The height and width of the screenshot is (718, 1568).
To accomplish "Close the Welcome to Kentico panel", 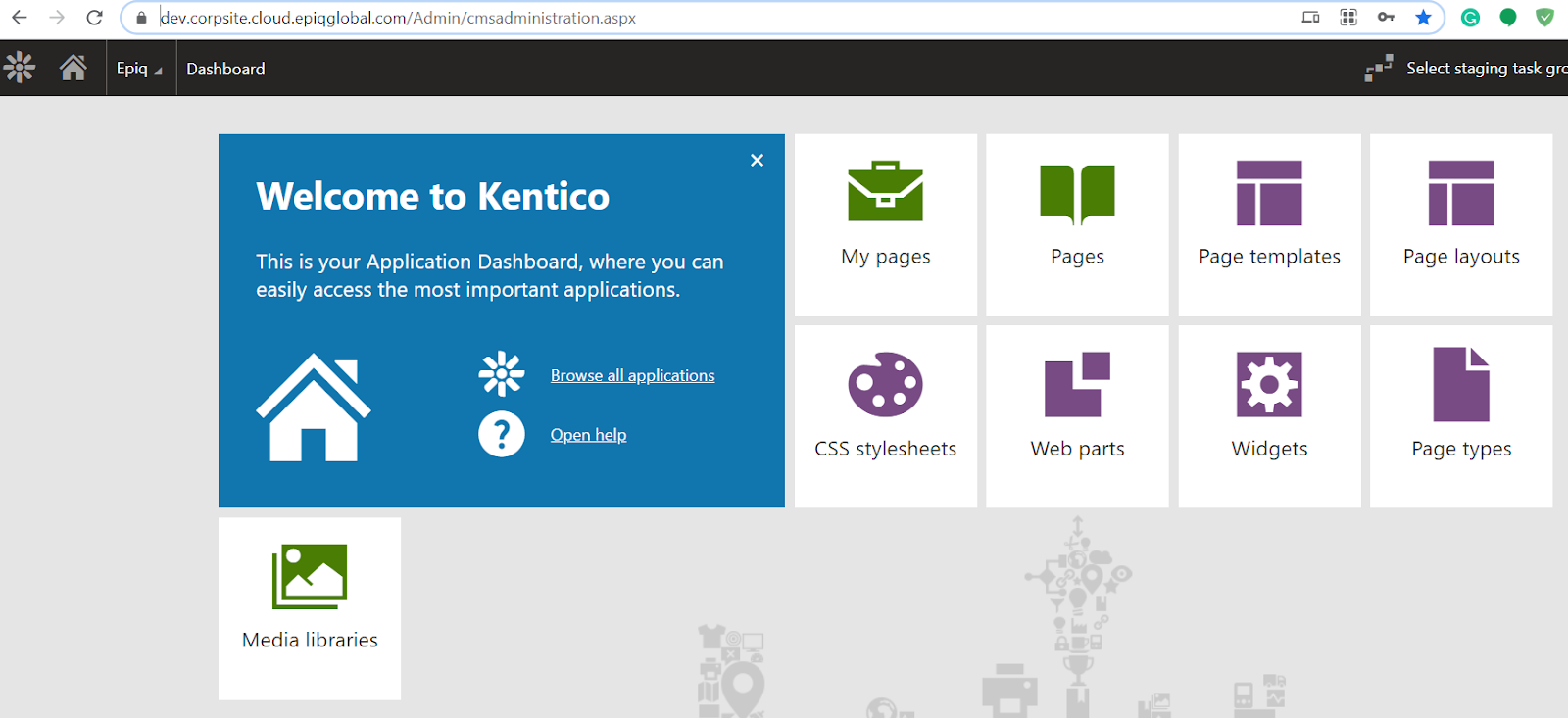I will (x=757, y=160).
